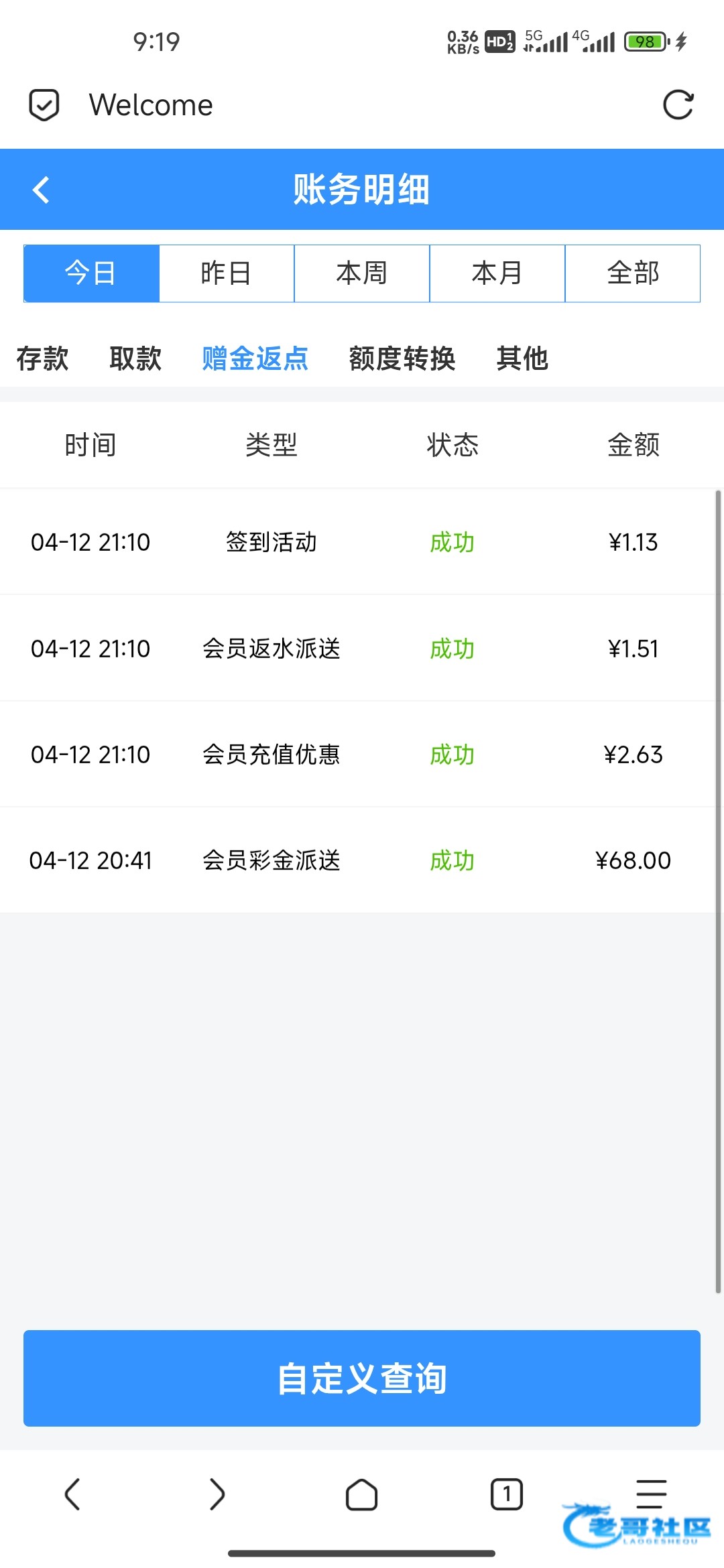Show 全部 records filter
724x1568 pixels.
click(x=633, y=273)
